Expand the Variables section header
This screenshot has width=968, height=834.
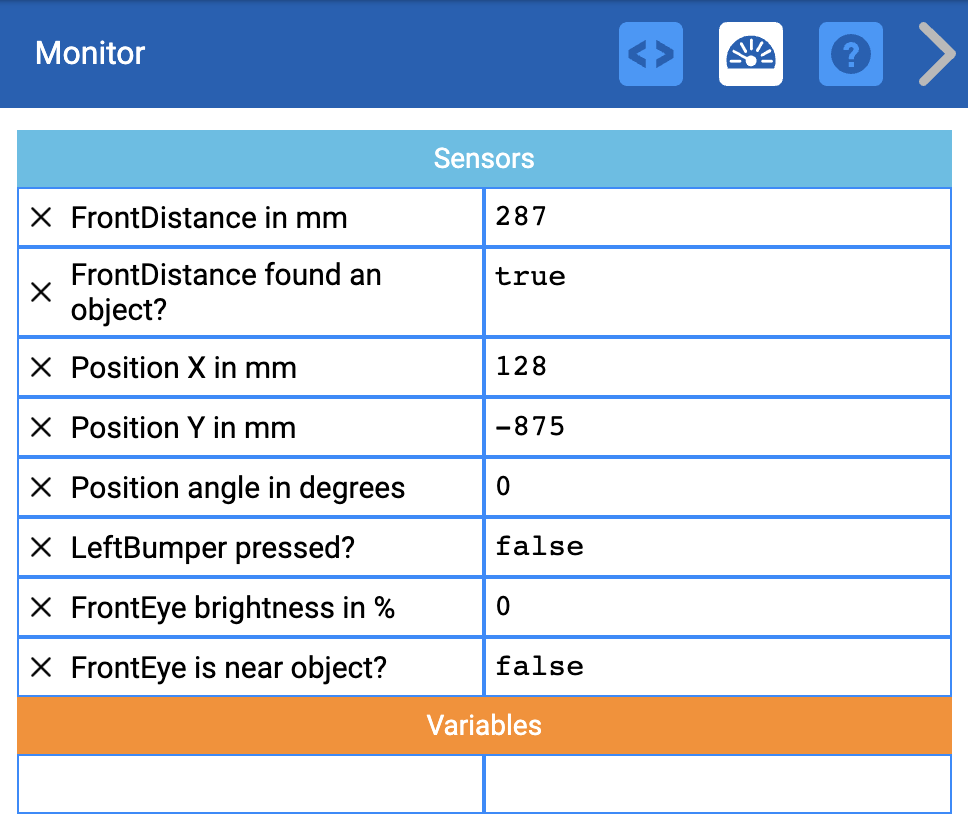[484, 726]
